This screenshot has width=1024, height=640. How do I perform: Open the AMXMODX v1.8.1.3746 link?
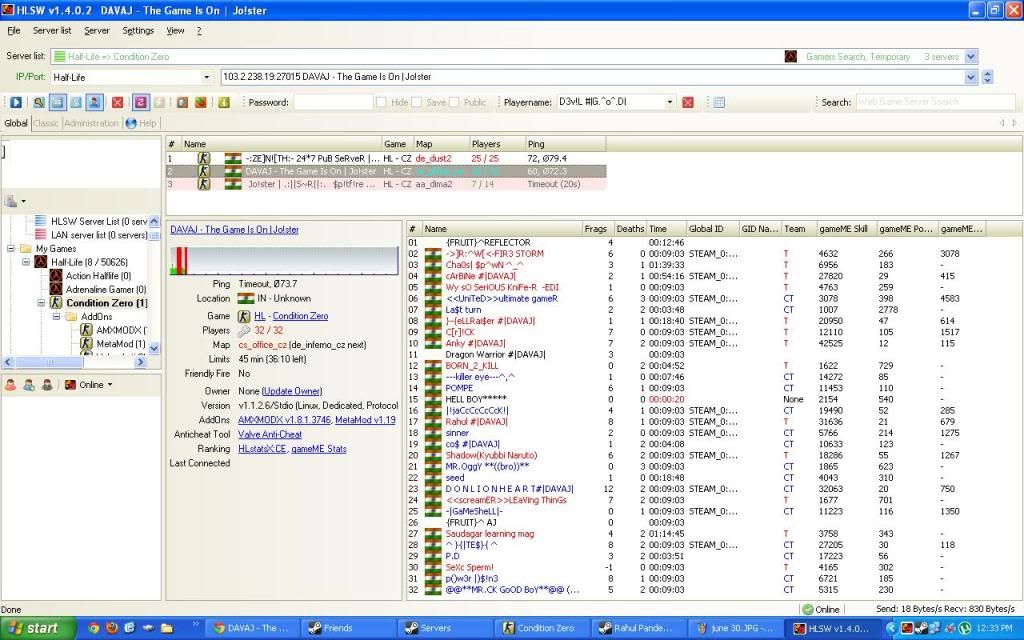(x=284, y=420)
